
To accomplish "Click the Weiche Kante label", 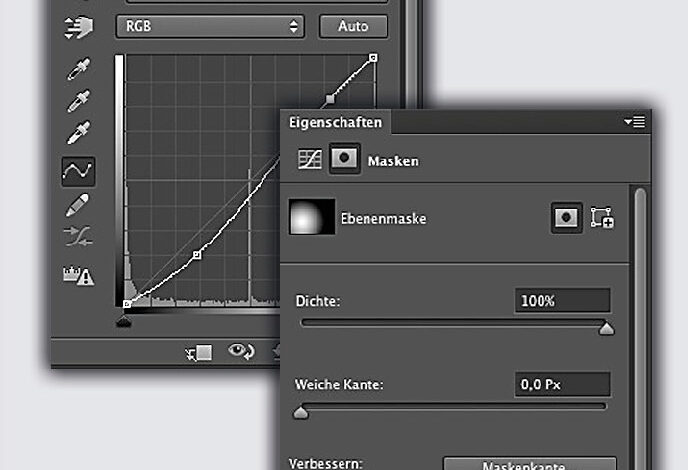I will (x=339, y=385).
